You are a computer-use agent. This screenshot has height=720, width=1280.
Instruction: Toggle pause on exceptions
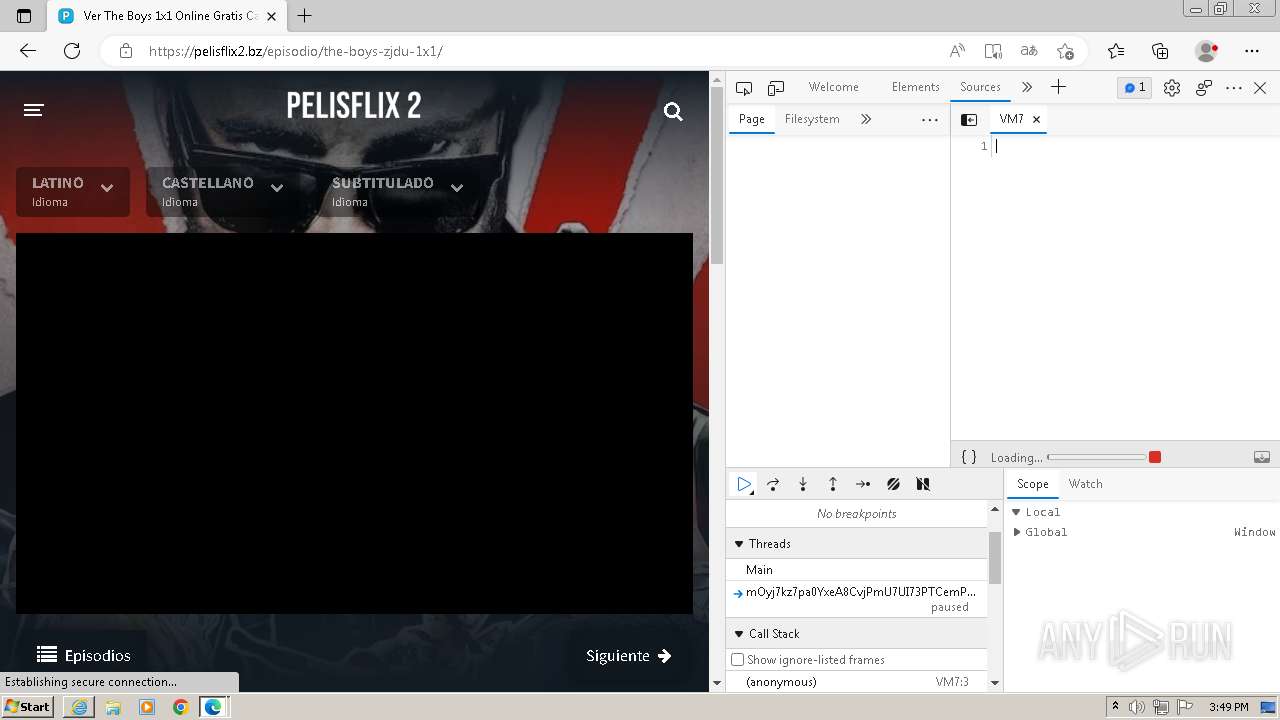pos(923,484)
